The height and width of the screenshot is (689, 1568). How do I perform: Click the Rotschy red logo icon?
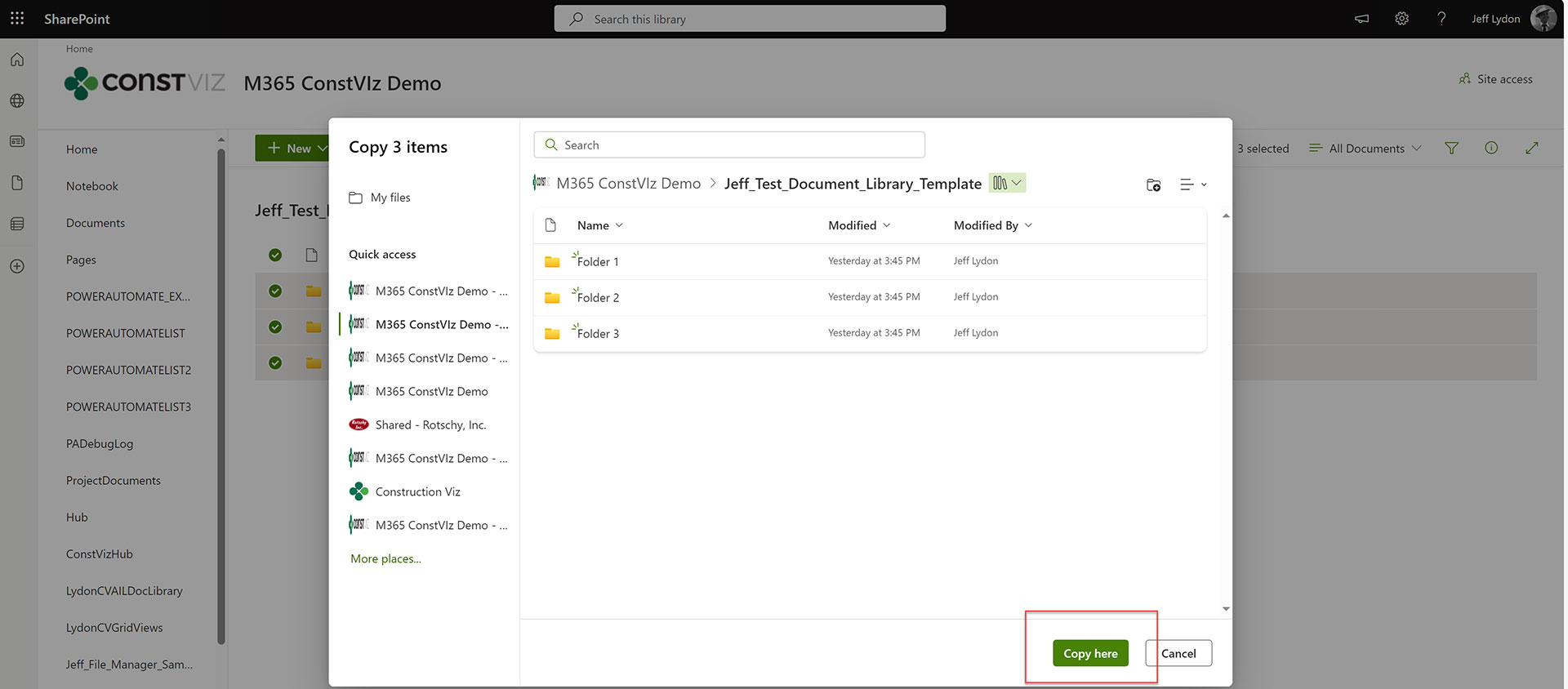[359, 425]
